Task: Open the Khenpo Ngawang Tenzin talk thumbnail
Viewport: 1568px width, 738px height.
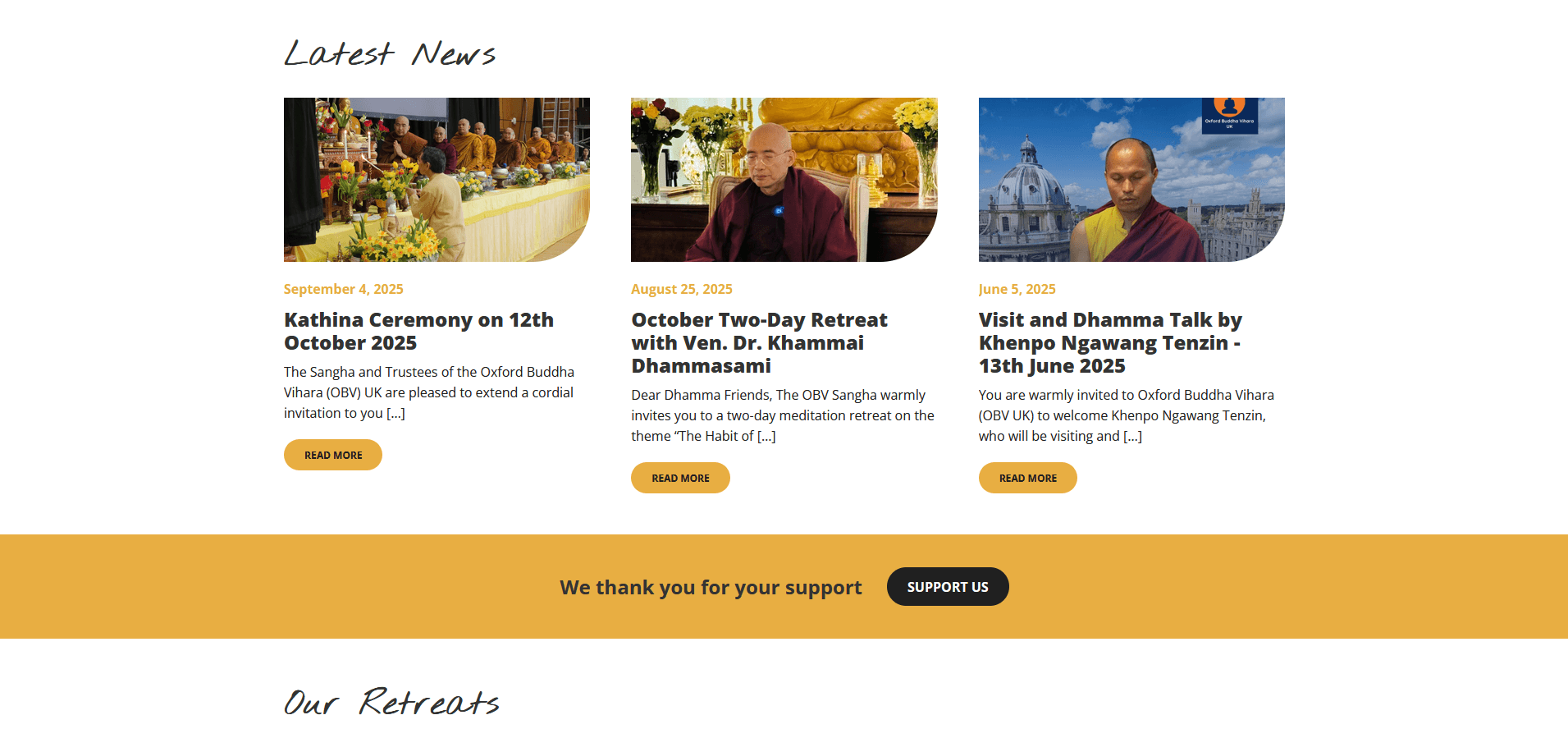Action: pos(1131,180)
